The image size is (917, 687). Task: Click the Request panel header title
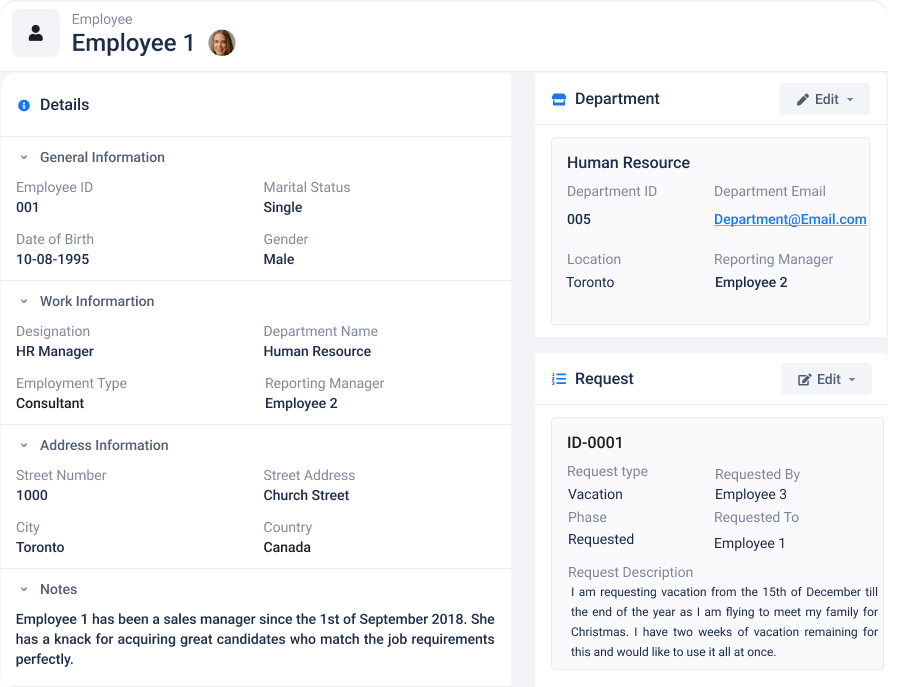[604, 379]
